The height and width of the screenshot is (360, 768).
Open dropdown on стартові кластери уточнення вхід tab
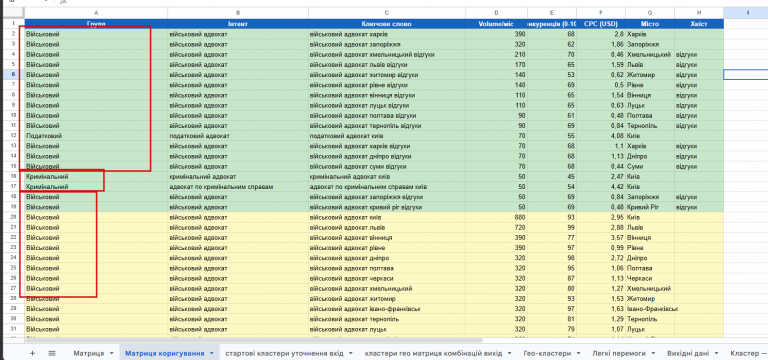[352, 353]
